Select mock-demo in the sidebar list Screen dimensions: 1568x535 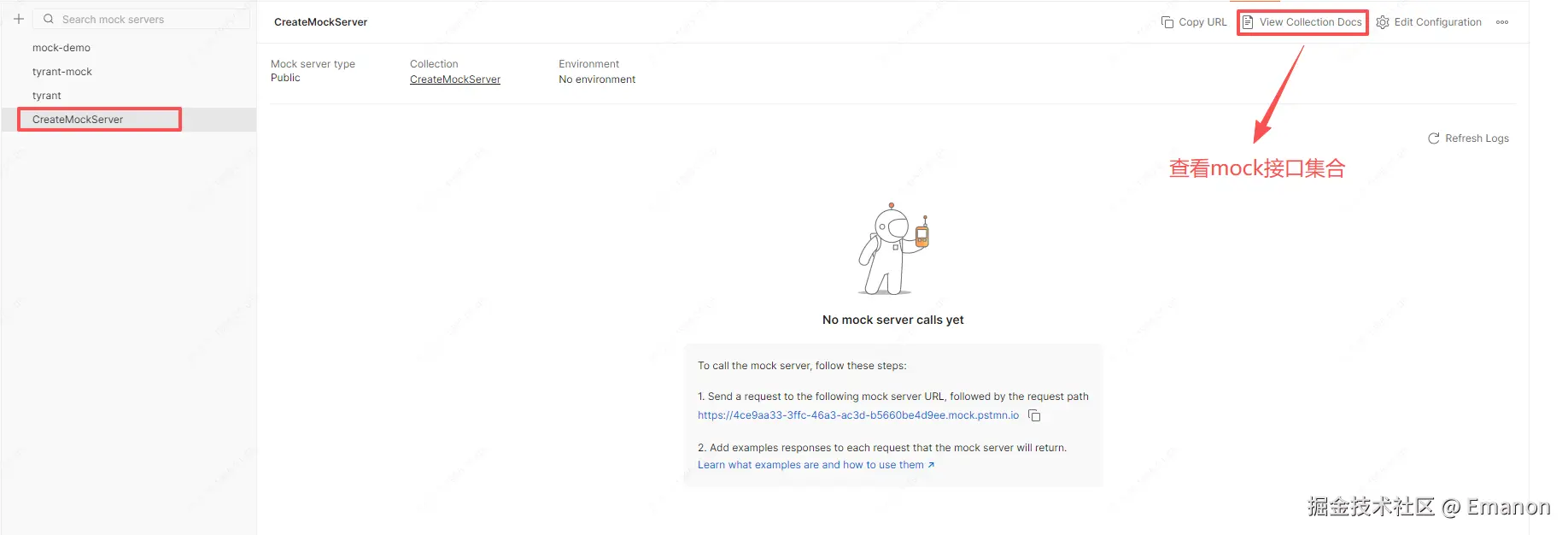(61, 48)
